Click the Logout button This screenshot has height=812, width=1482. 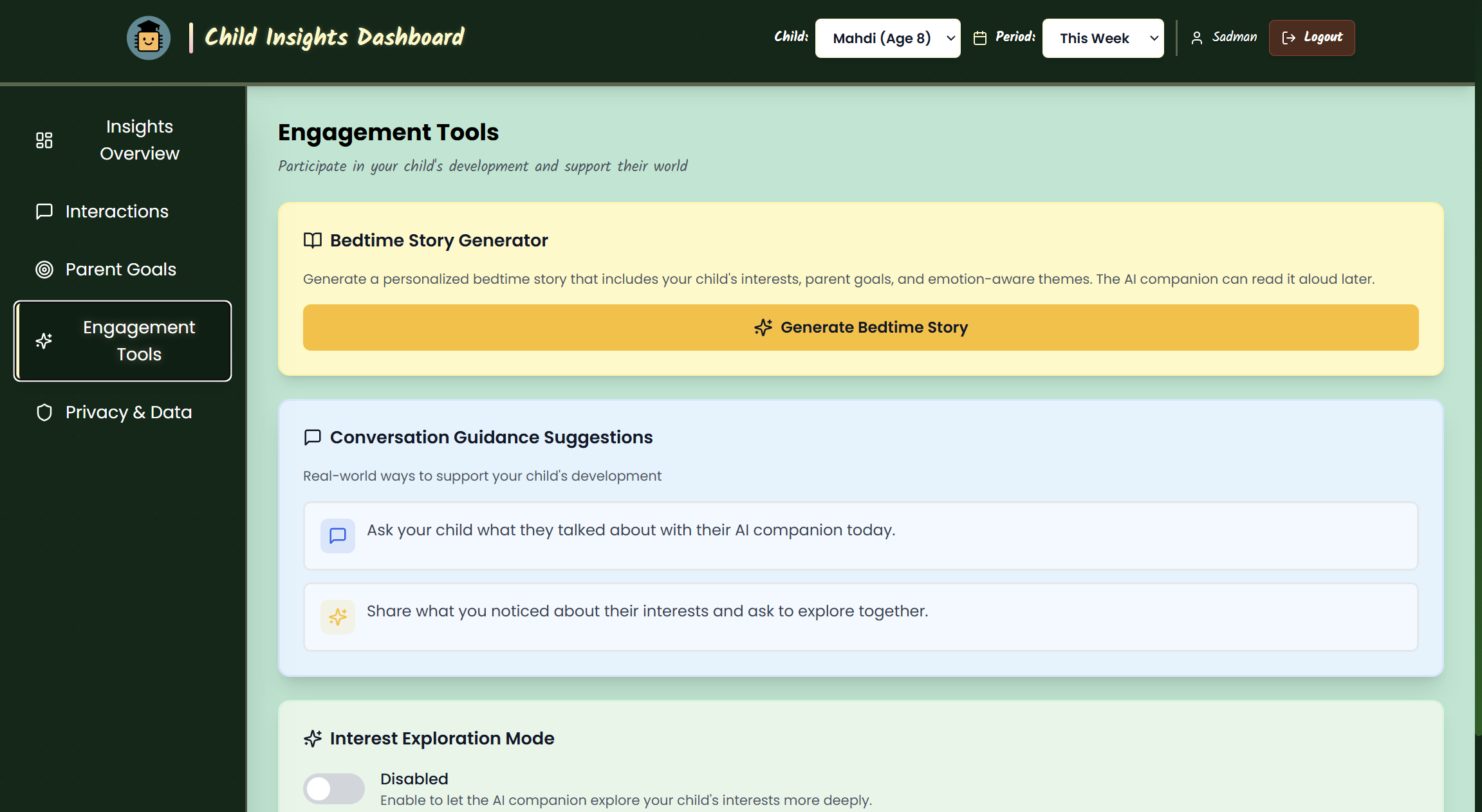tap(1311, 38)
